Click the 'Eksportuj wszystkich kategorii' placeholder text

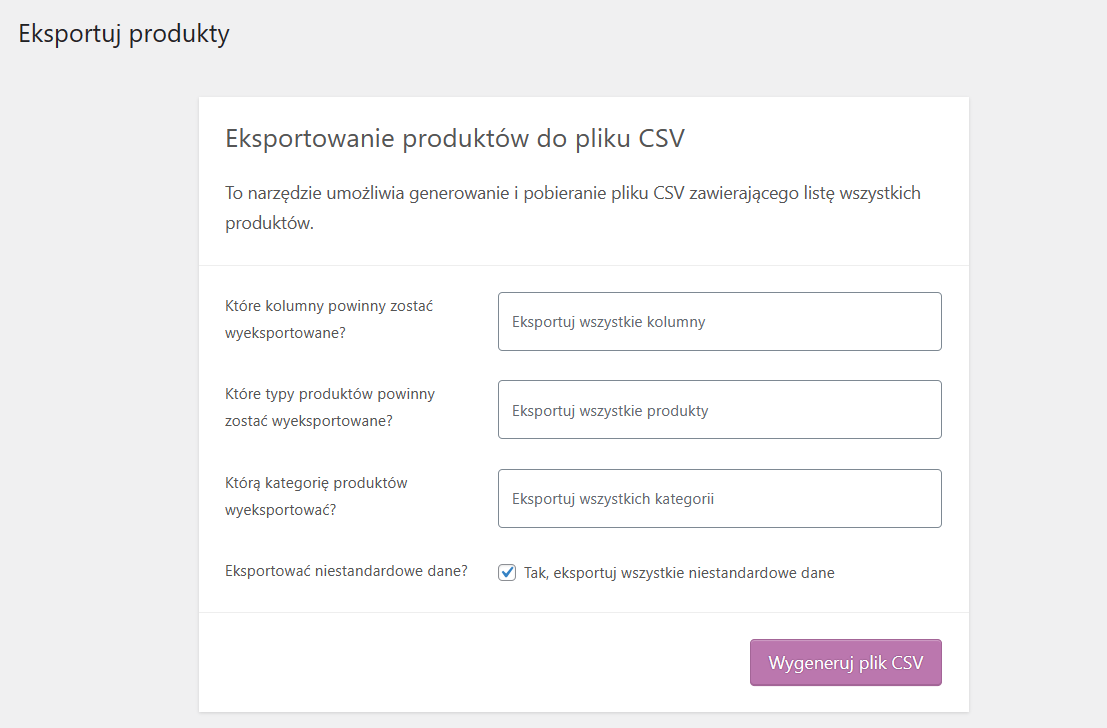613,499
